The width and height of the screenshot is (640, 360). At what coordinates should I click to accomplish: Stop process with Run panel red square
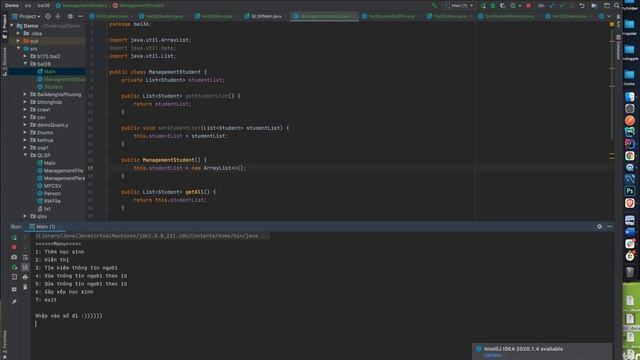14,247
